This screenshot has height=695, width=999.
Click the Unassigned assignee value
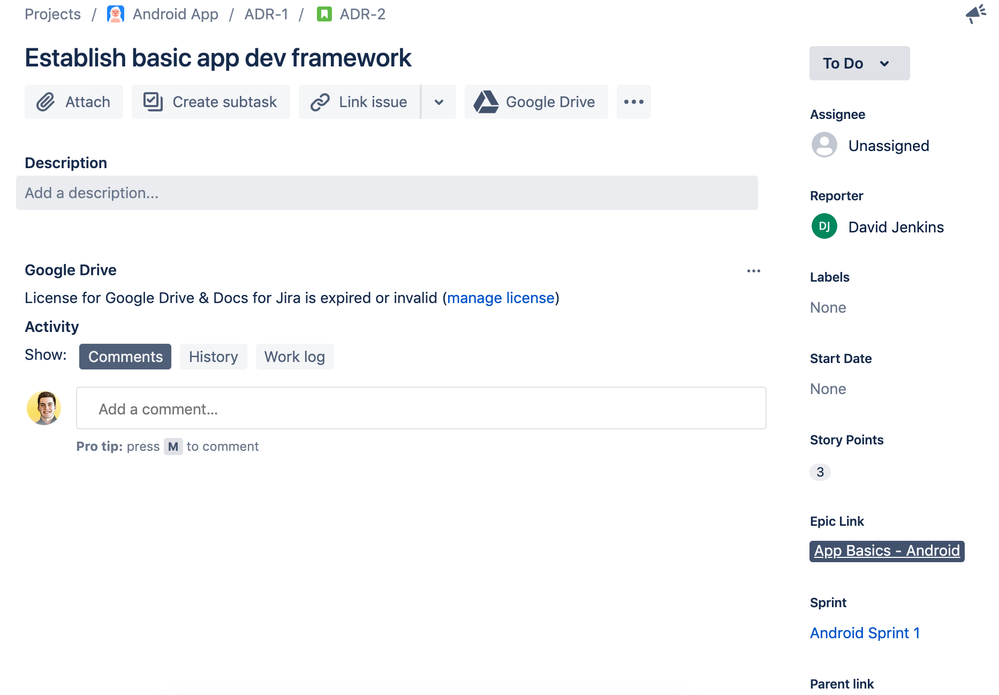coord(889,146)
